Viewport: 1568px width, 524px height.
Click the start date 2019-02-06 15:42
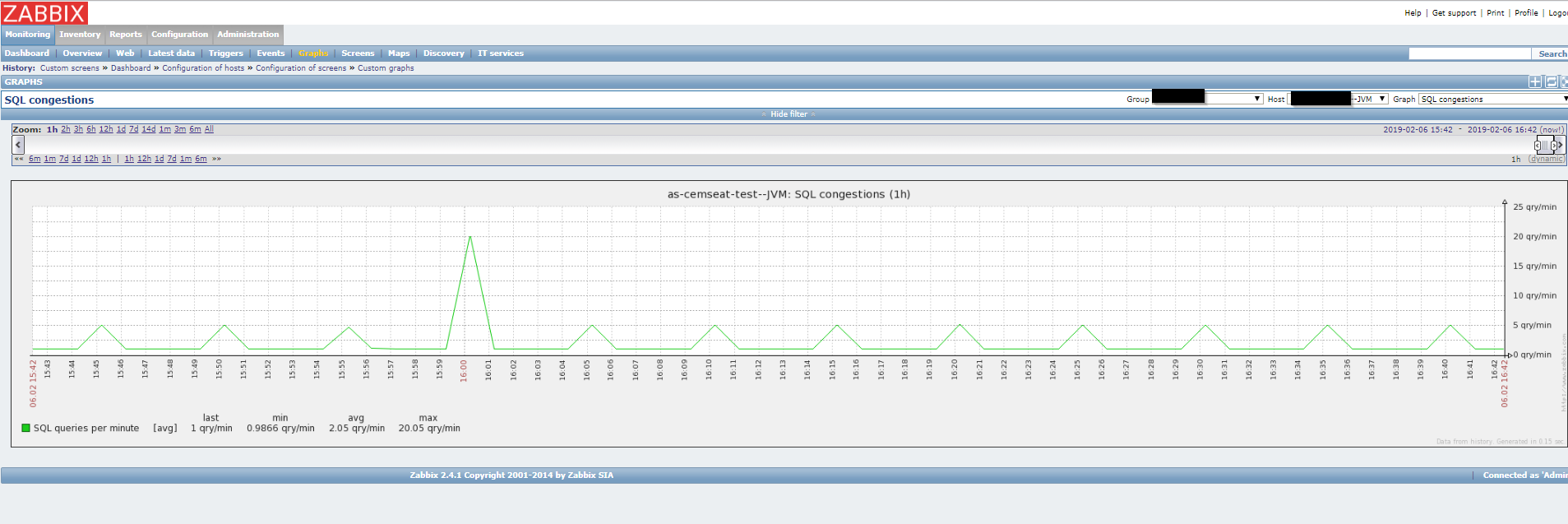[x=1418, y=130]
